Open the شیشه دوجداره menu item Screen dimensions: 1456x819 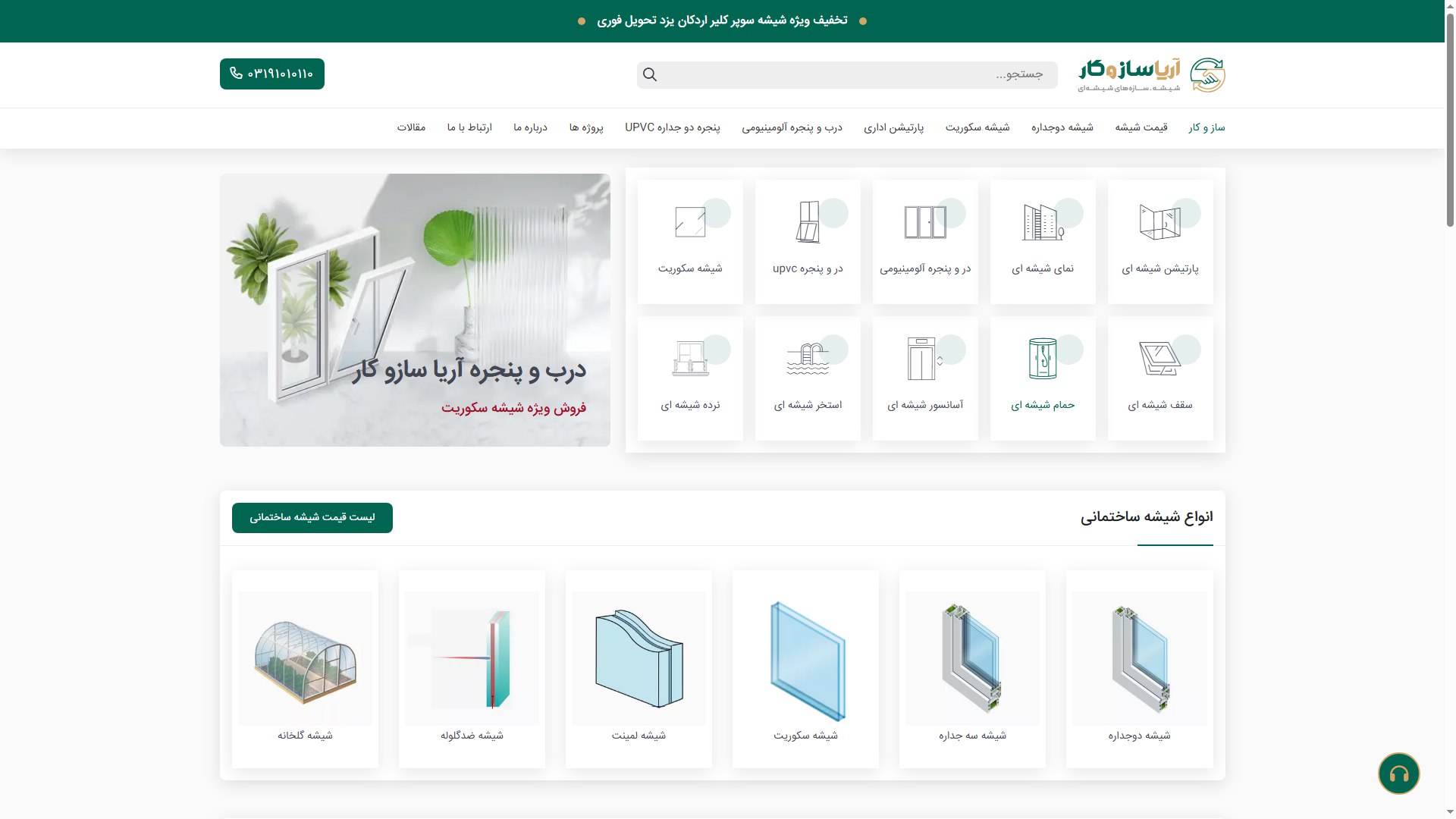[1062, 127]
